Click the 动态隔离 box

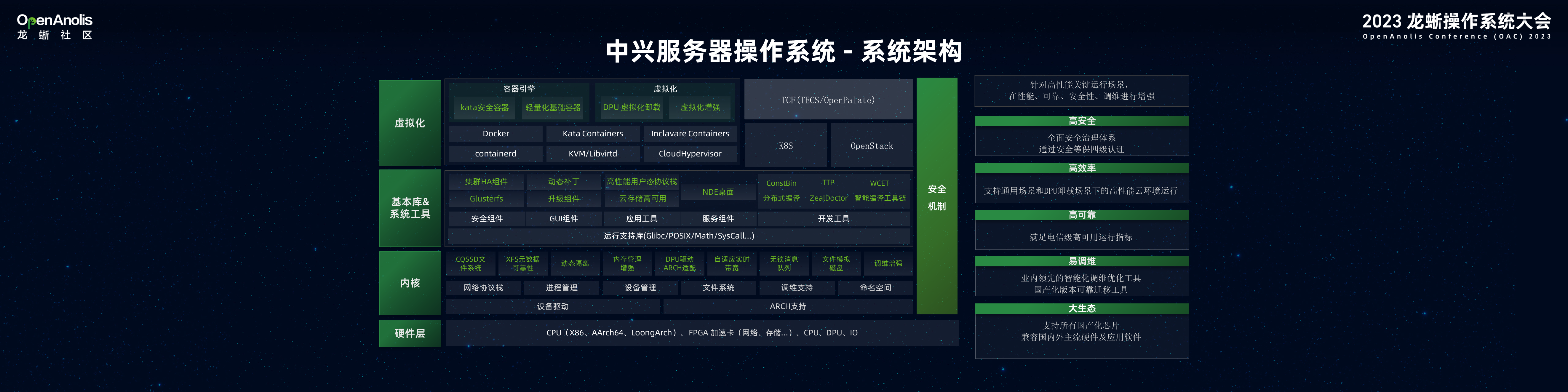tap(575, 264)
